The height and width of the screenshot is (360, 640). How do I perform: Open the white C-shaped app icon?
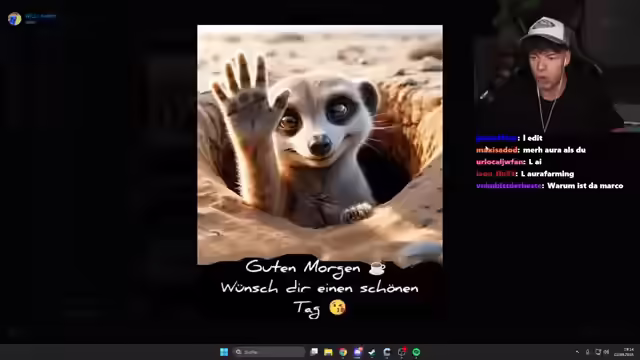(387, 352)
